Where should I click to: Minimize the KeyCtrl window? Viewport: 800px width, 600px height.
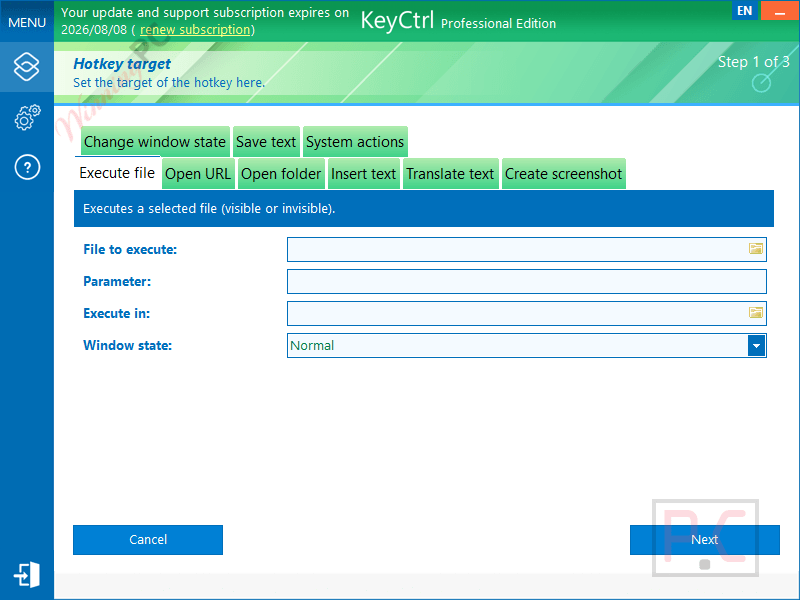pos(780,10)
